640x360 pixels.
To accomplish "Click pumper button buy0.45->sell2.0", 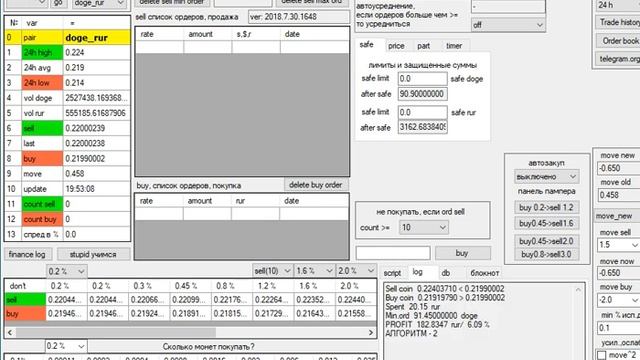I will coord(546,241).
